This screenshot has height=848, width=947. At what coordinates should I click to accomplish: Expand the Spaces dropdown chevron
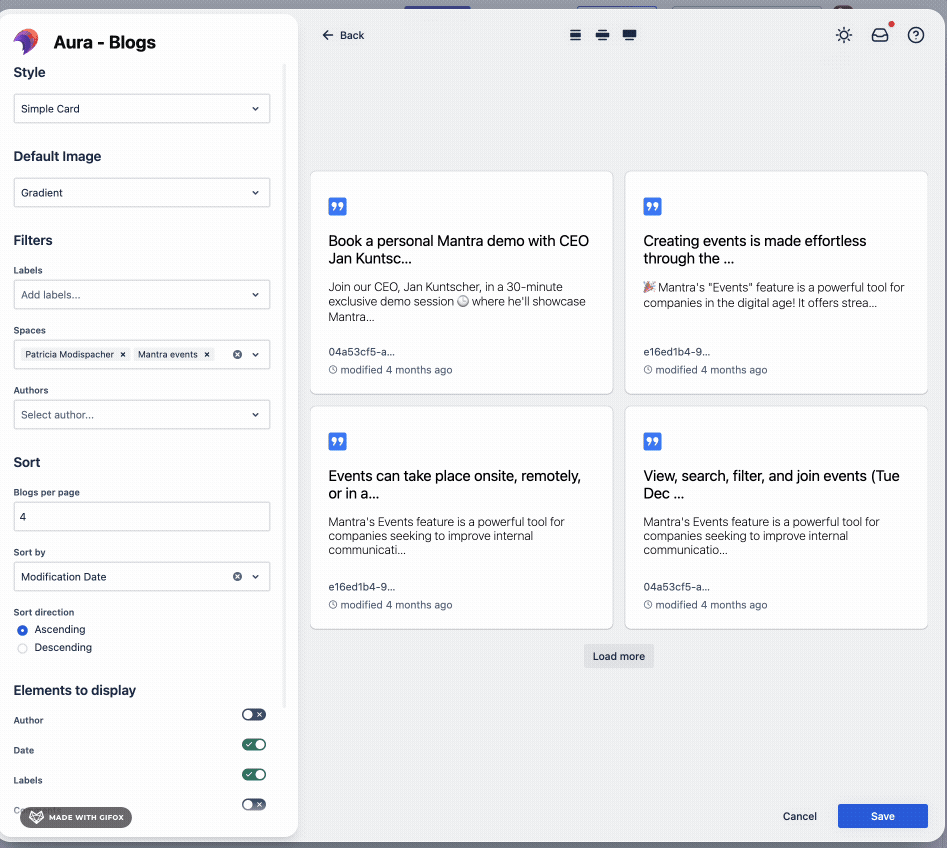point(255,355)
